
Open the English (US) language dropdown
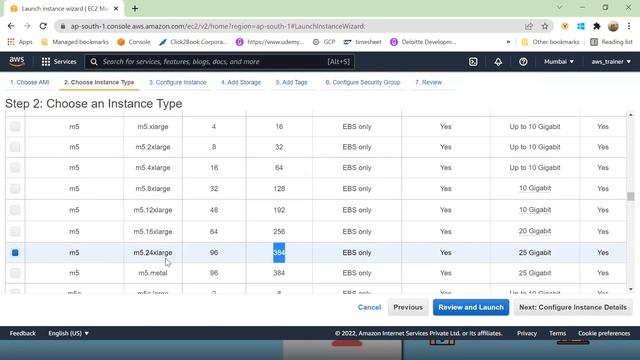[x=69, y=333]
